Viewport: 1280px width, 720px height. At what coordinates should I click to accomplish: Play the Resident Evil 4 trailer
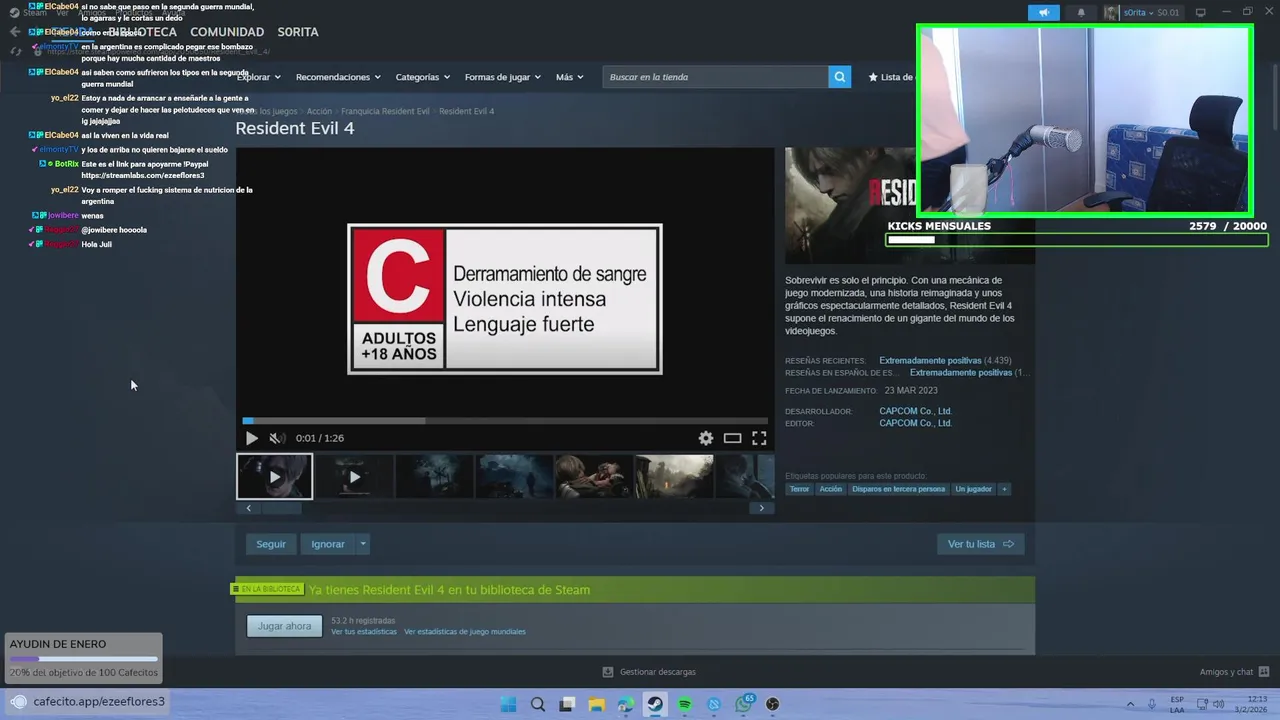pyautogui.click(x=251, y=438)
